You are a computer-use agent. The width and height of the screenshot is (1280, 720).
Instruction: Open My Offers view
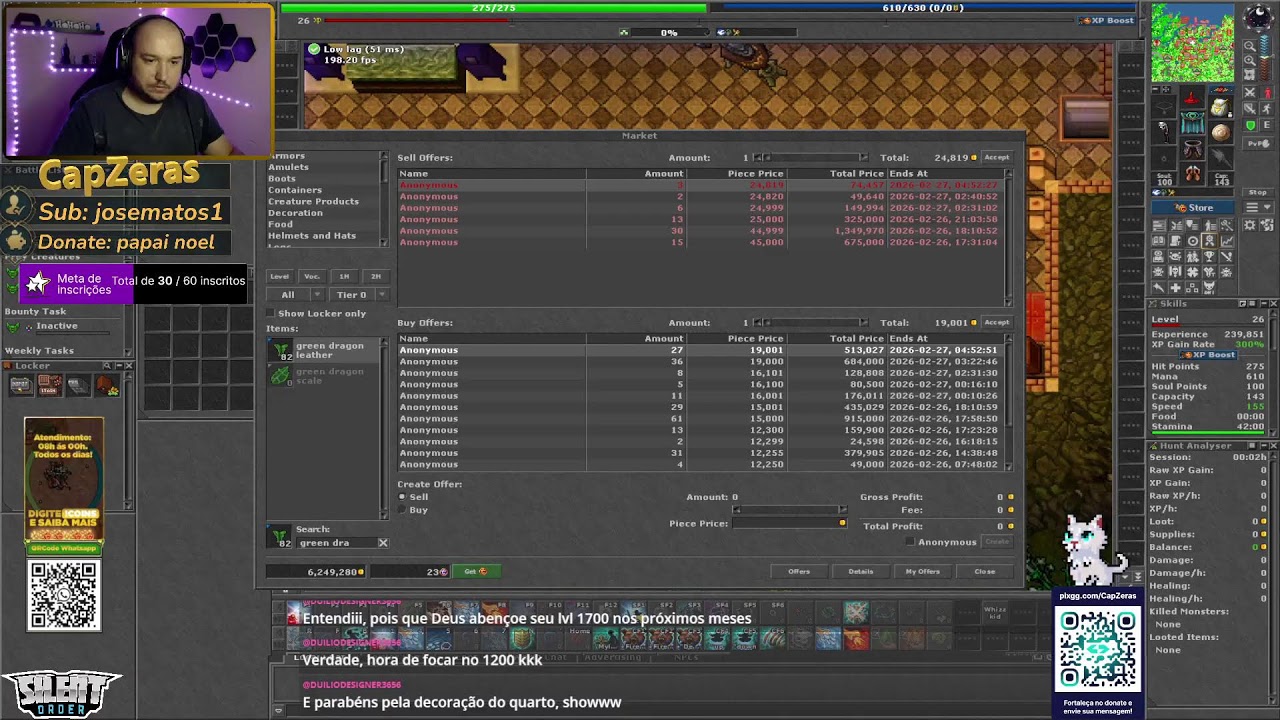tap(922, 571)
